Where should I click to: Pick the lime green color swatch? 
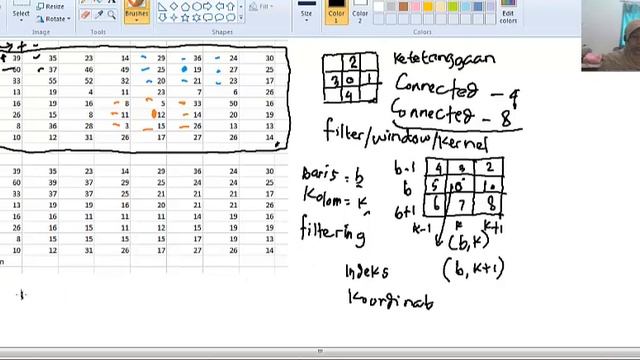[x=453, y=7]
